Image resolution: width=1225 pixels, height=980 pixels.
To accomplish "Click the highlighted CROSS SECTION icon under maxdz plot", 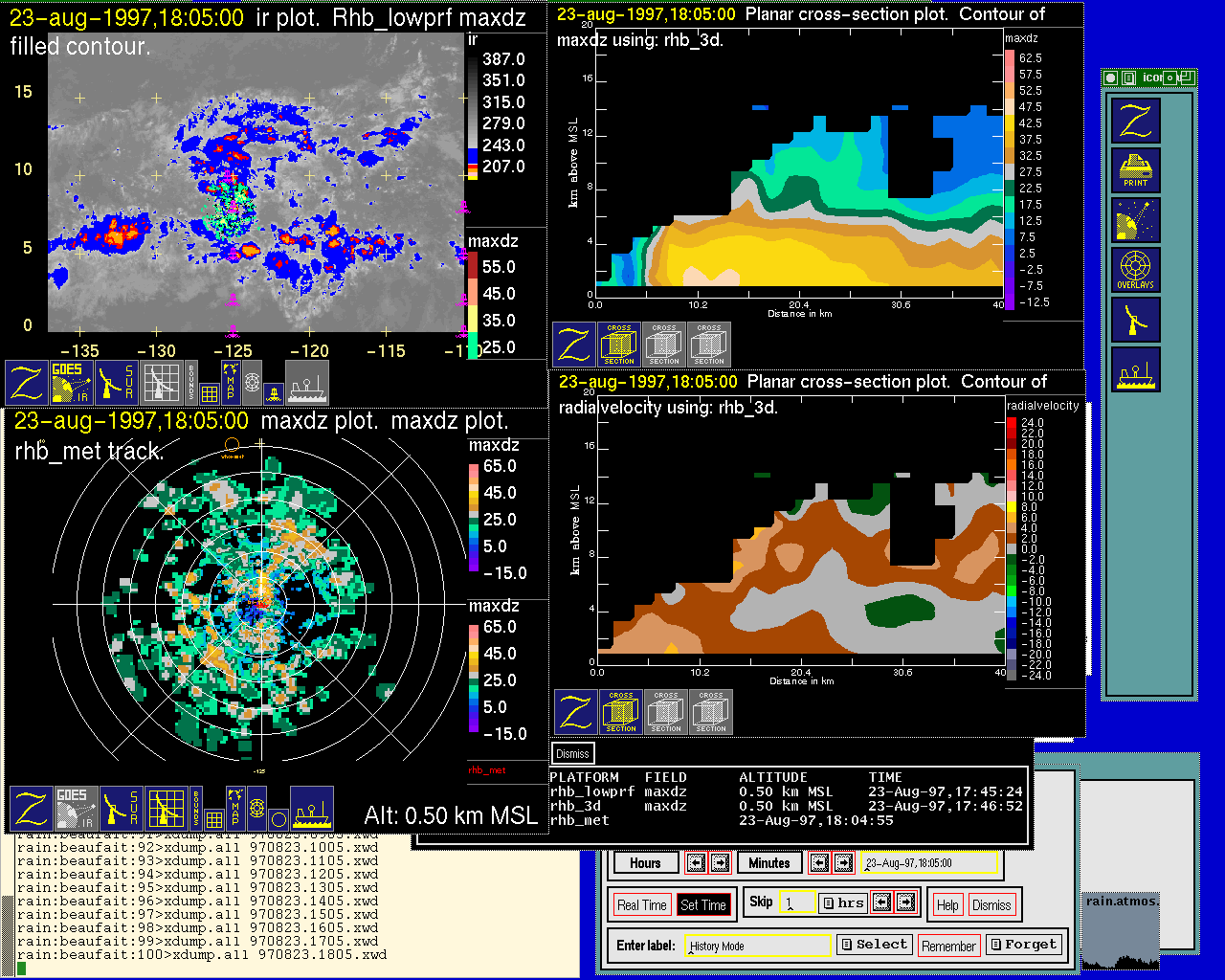I will [x=619, y=345].
